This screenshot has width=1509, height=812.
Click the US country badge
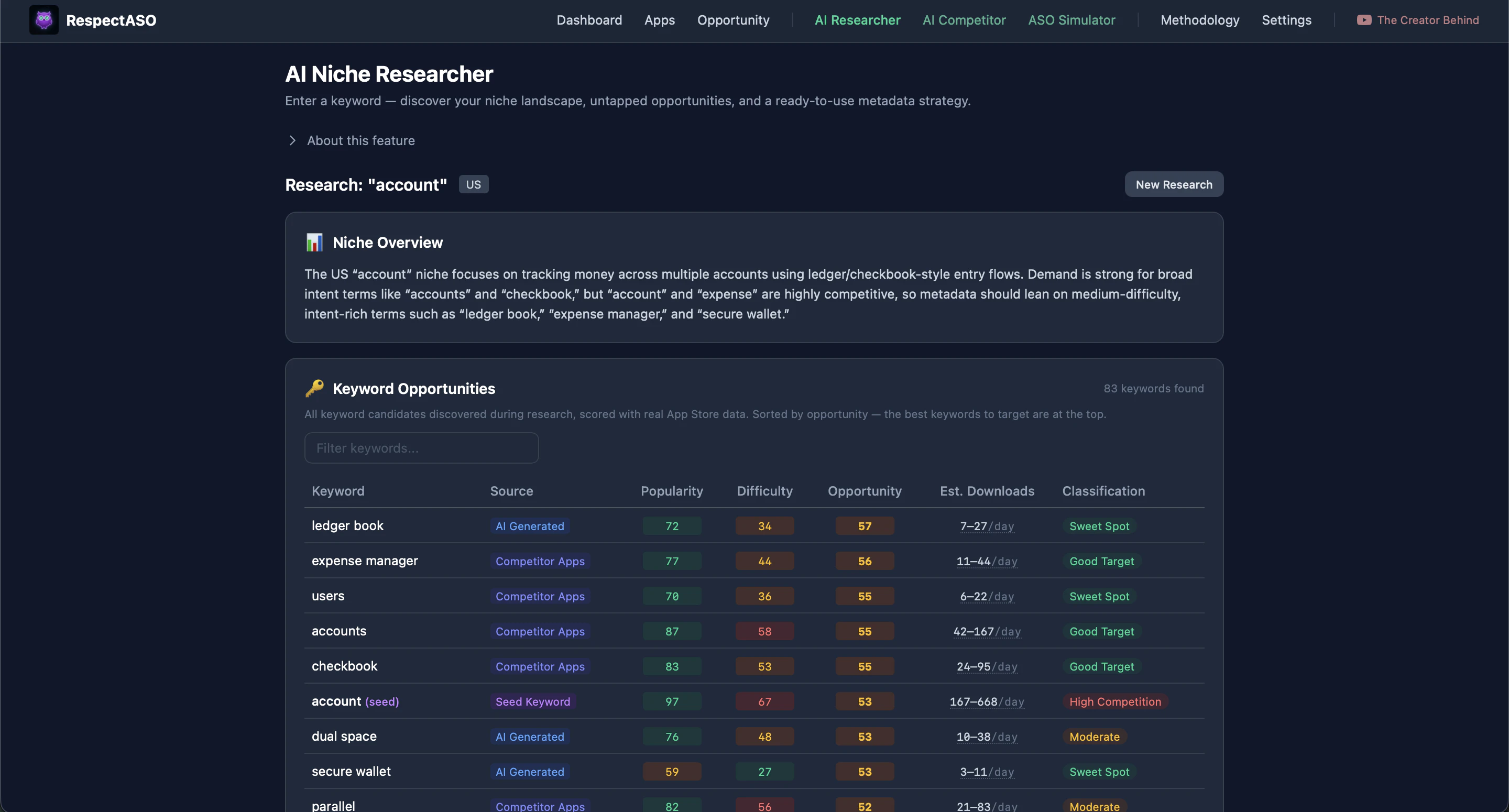point(473,184)
